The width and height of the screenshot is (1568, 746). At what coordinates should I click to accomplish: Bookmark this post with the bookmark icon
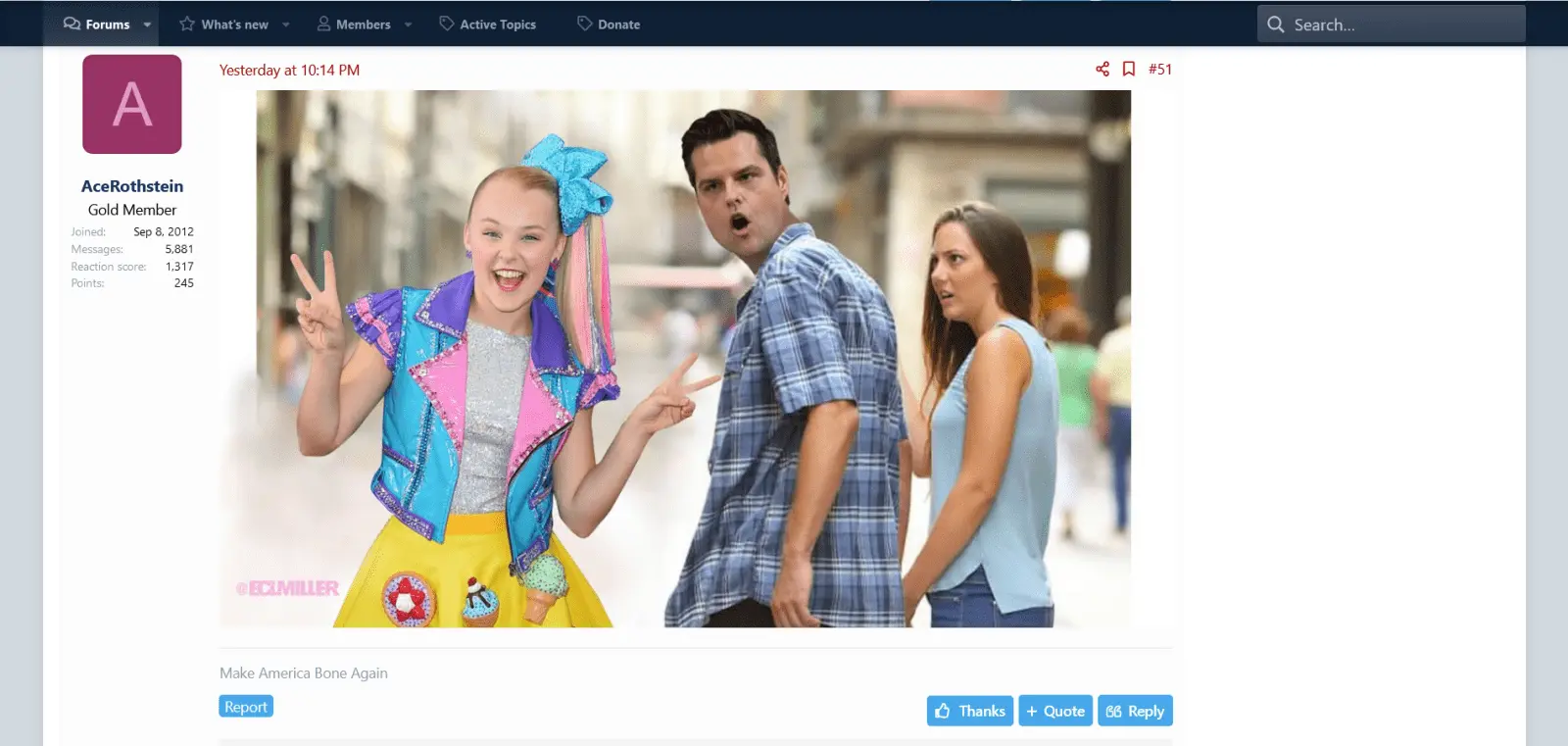[x=1129, y=69]
